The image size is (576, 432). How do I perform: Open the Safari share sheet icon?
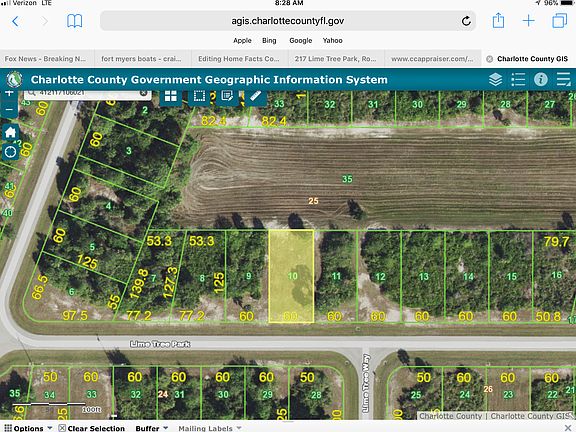point(498,20)
